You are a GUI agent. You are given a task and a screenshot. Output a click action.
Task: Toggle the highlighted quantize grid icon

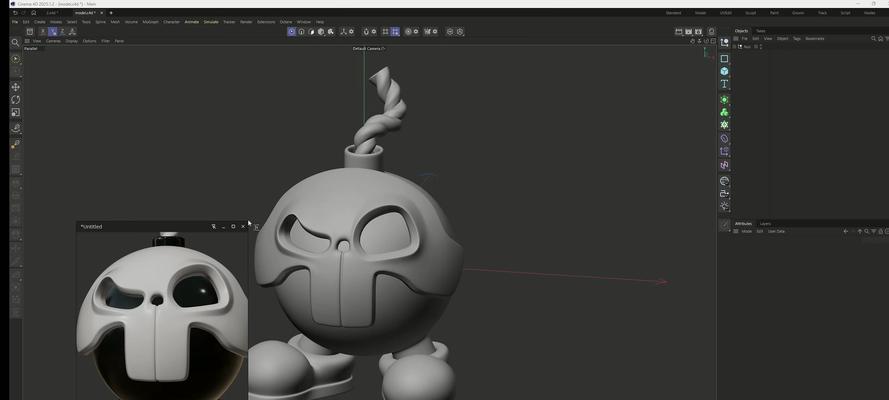tap(395, 32)
